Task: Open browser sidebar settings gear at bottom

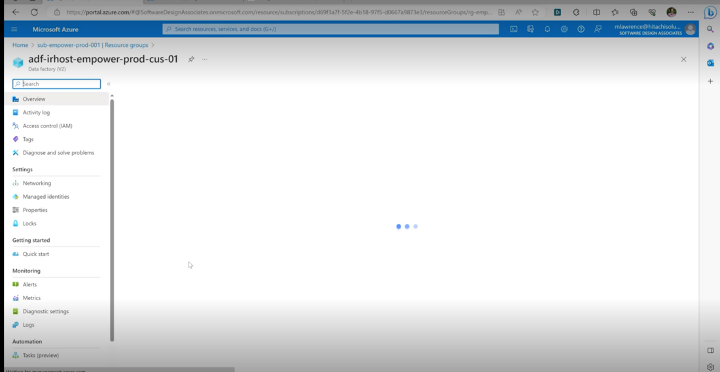Action: pyautogui.click(x=710, y=367)
